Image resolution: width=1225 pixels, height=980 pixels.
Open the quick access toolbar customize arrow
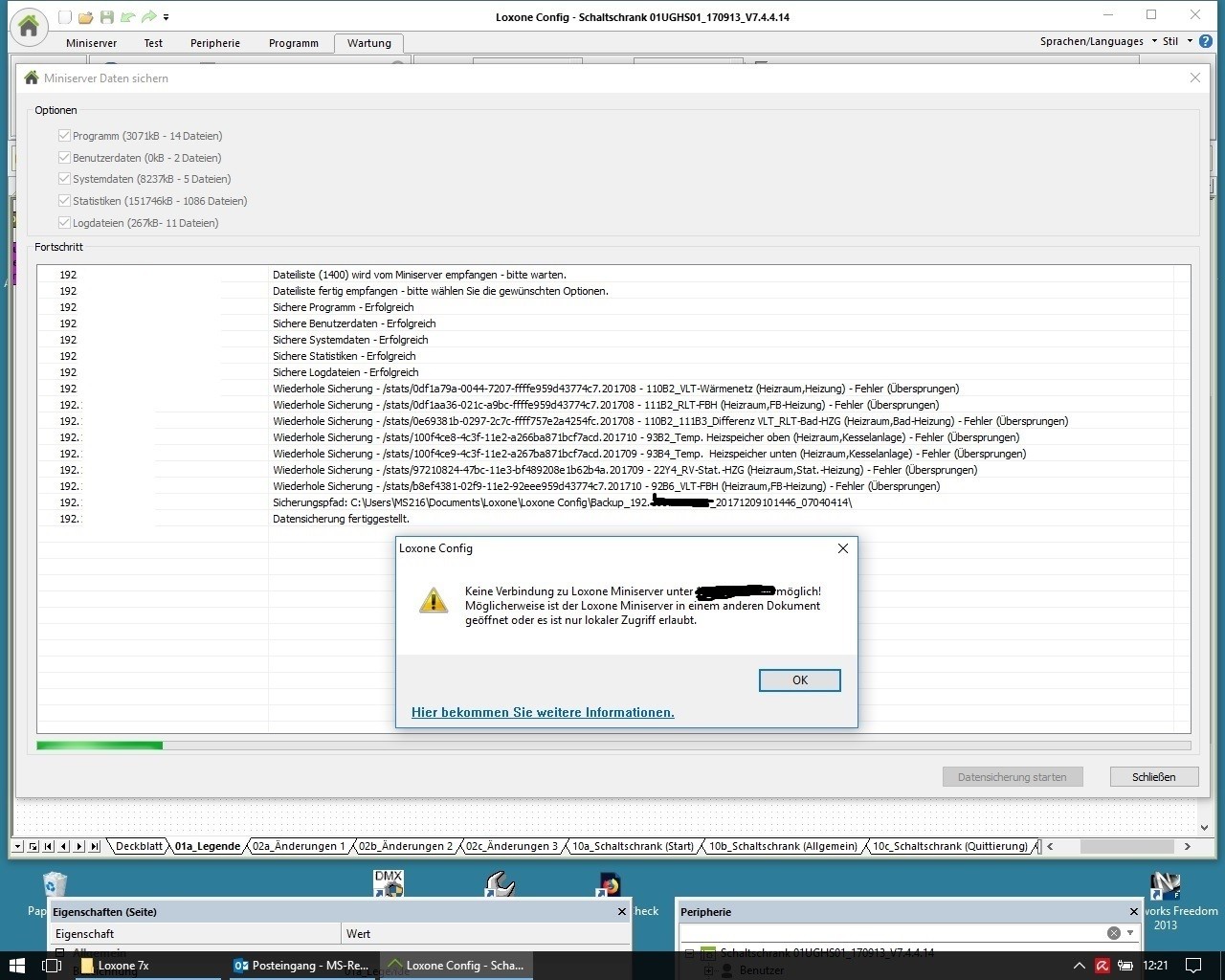coord(167,17)
